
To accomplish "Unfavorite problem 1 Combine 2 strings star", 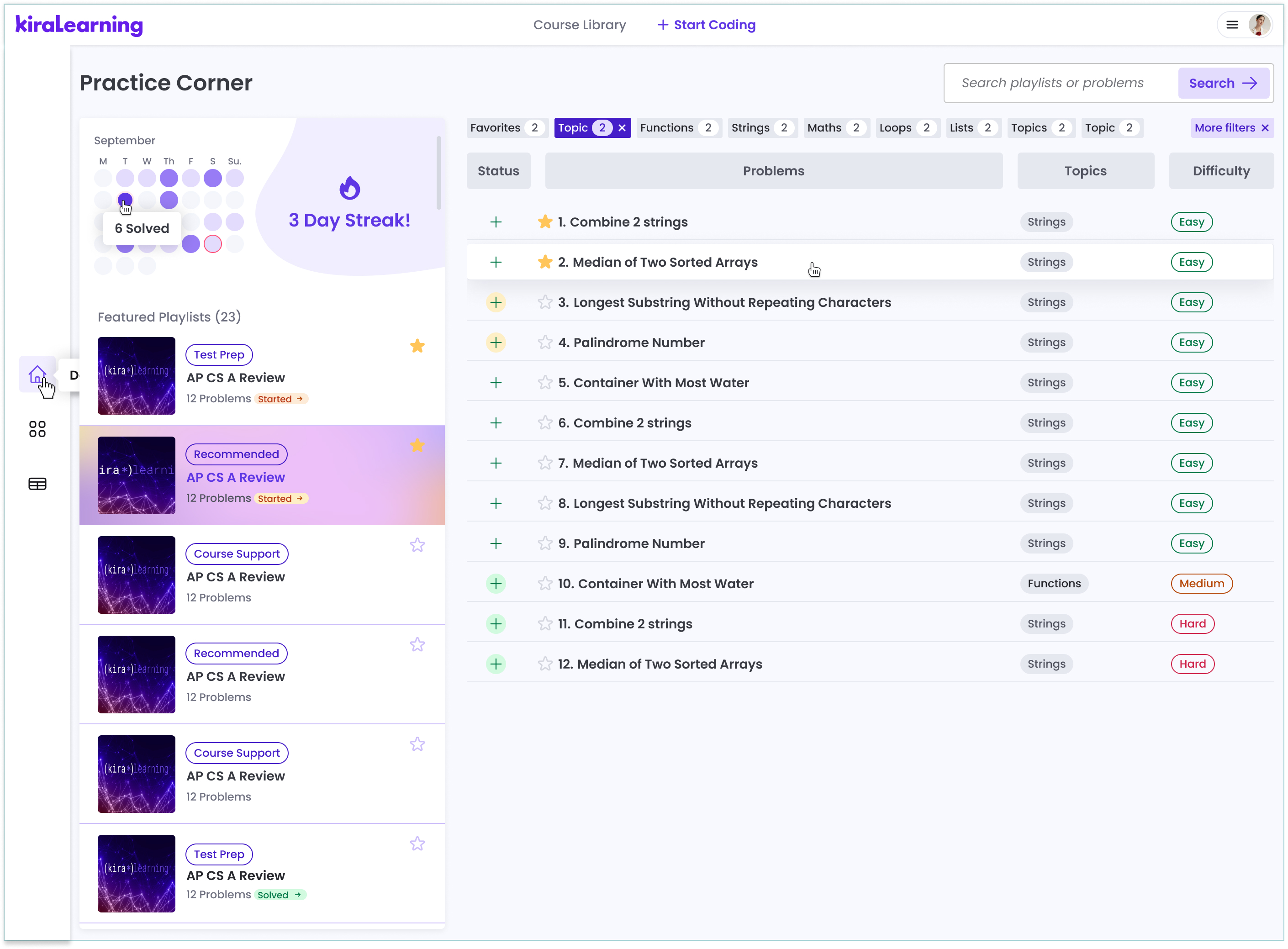I will point(544,222).
